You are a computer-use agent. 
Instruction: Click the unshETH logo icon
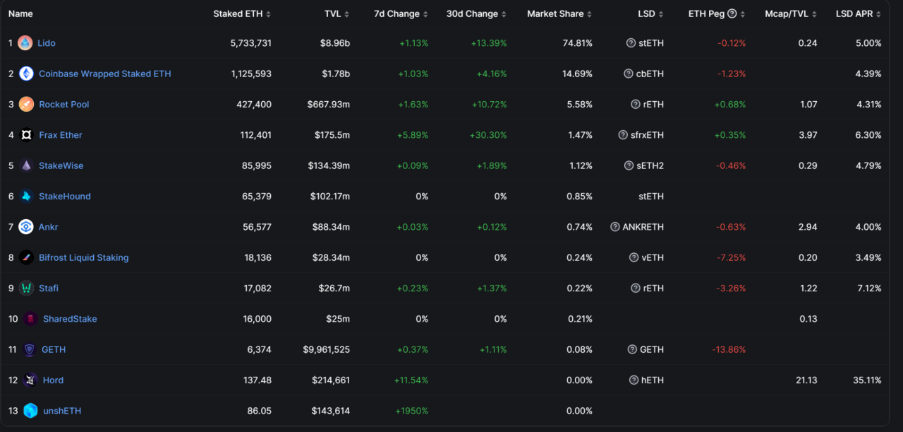tap(31, 411)
